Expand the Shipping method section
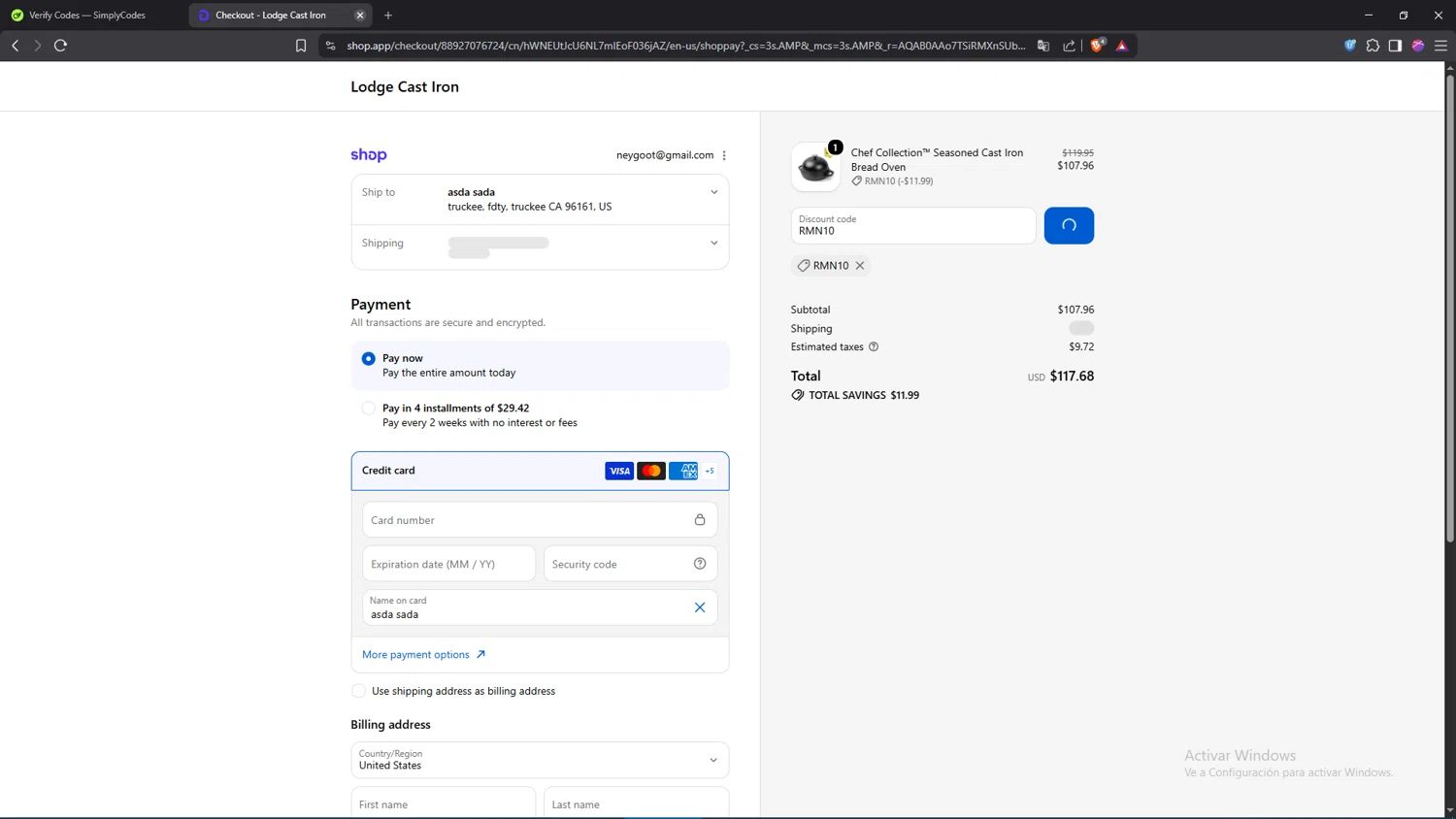 point(540,247)
